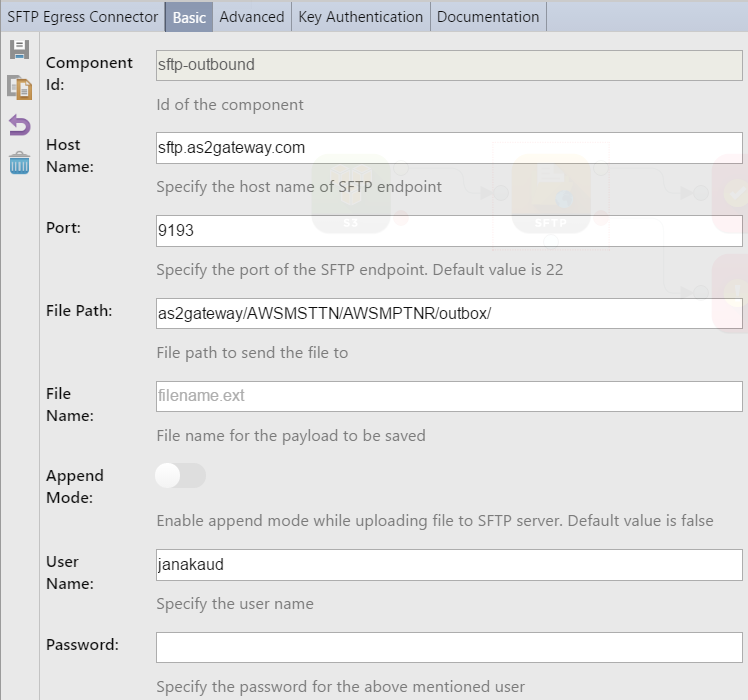
Task: Switch to the Advanced tab
Action: [x=252, y=17]
